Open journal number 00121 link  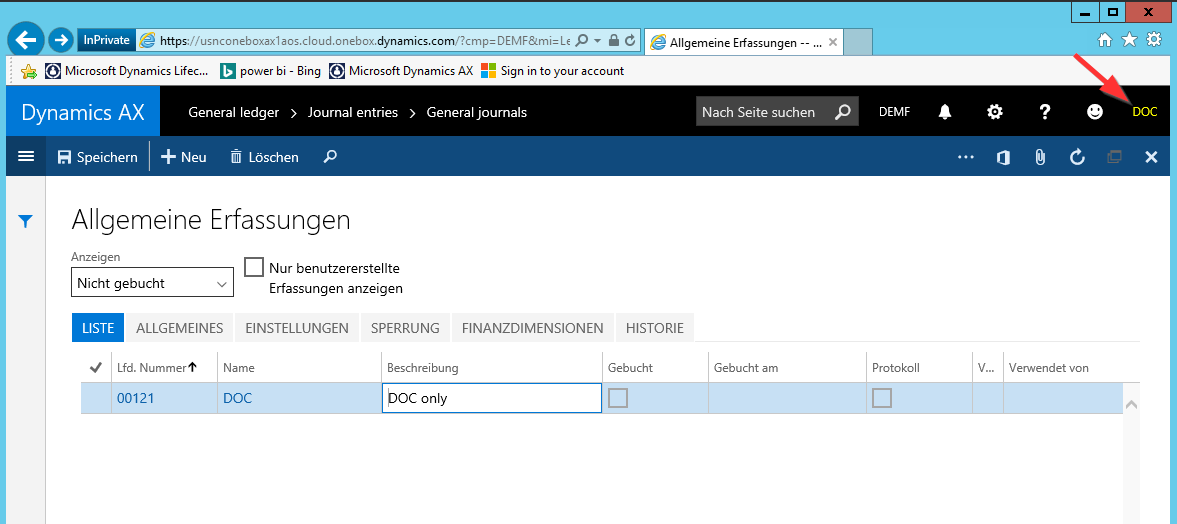[135, 398]
